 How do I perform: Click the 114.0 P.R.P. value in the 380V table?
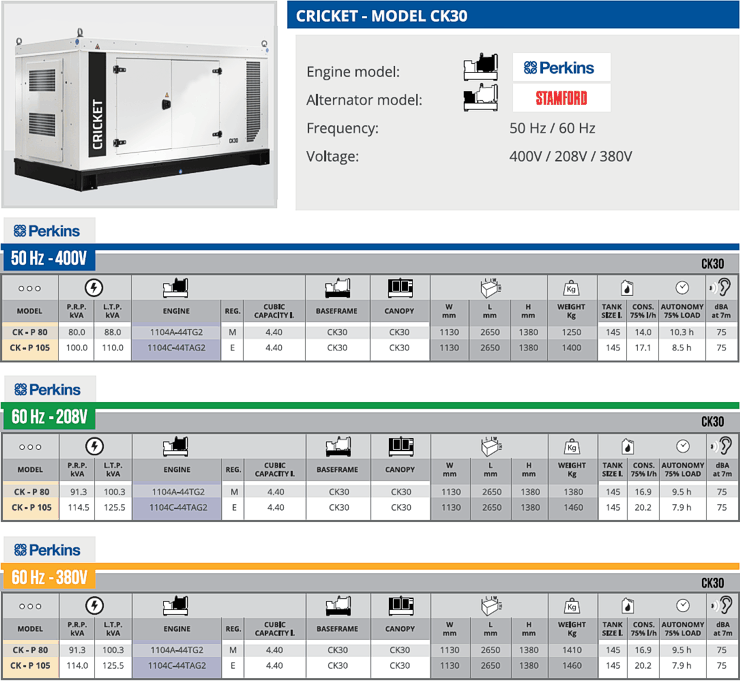coord(77,665)
